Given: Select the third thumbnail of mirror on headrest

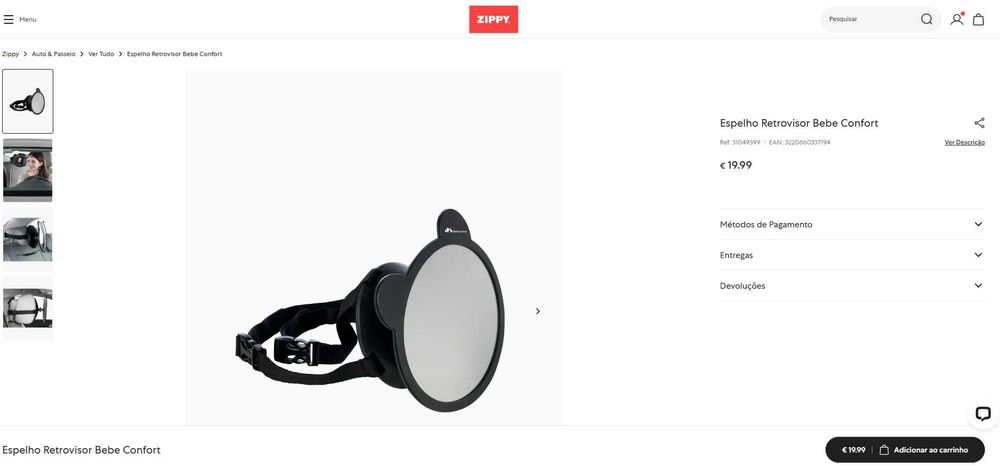Looking at the screenshot, I should (x=28, y=239).
